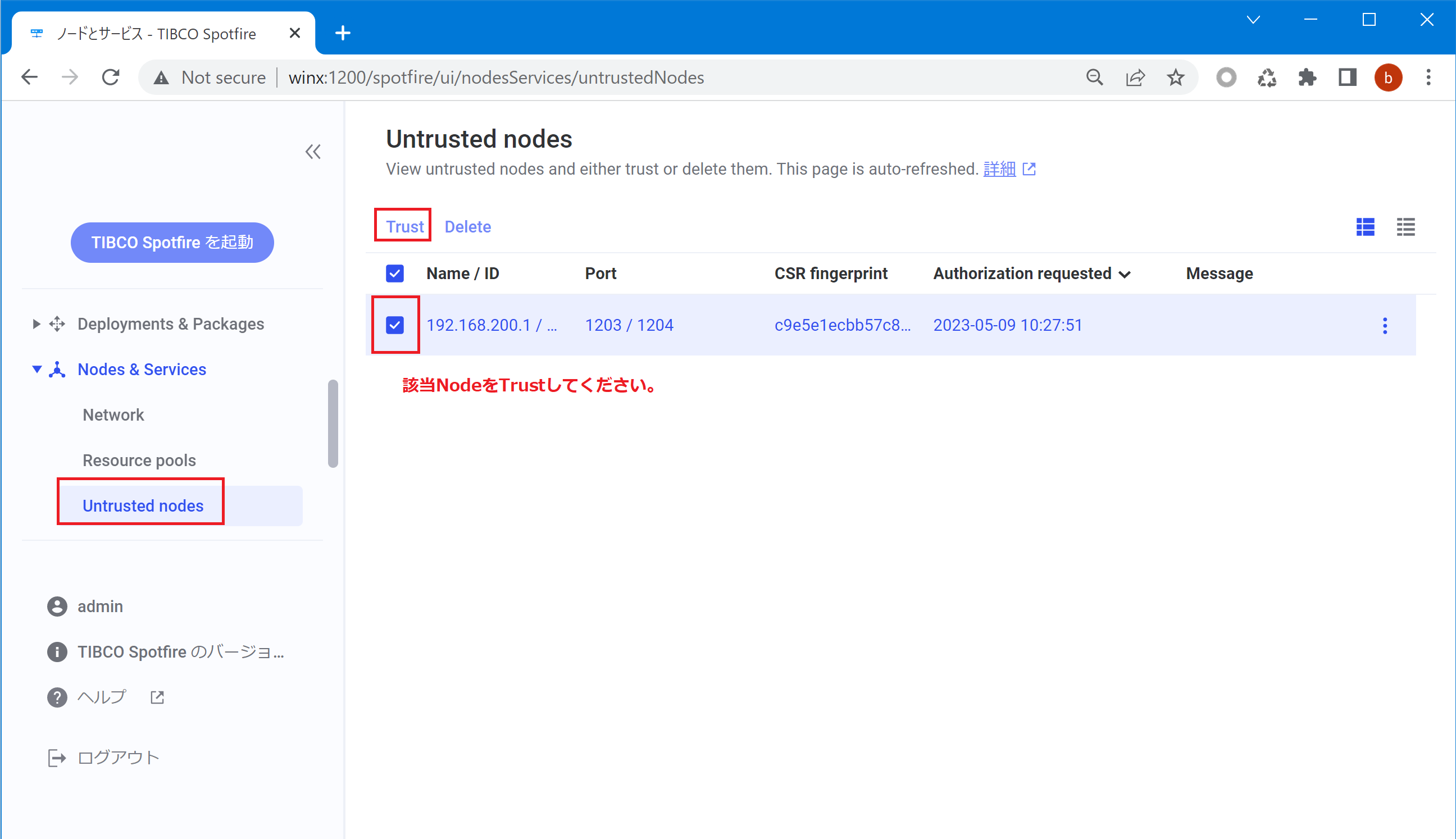Click the gray circle extension icon
The width and height of the screenshot is (1456, 839).
[x=1226, y=77]
